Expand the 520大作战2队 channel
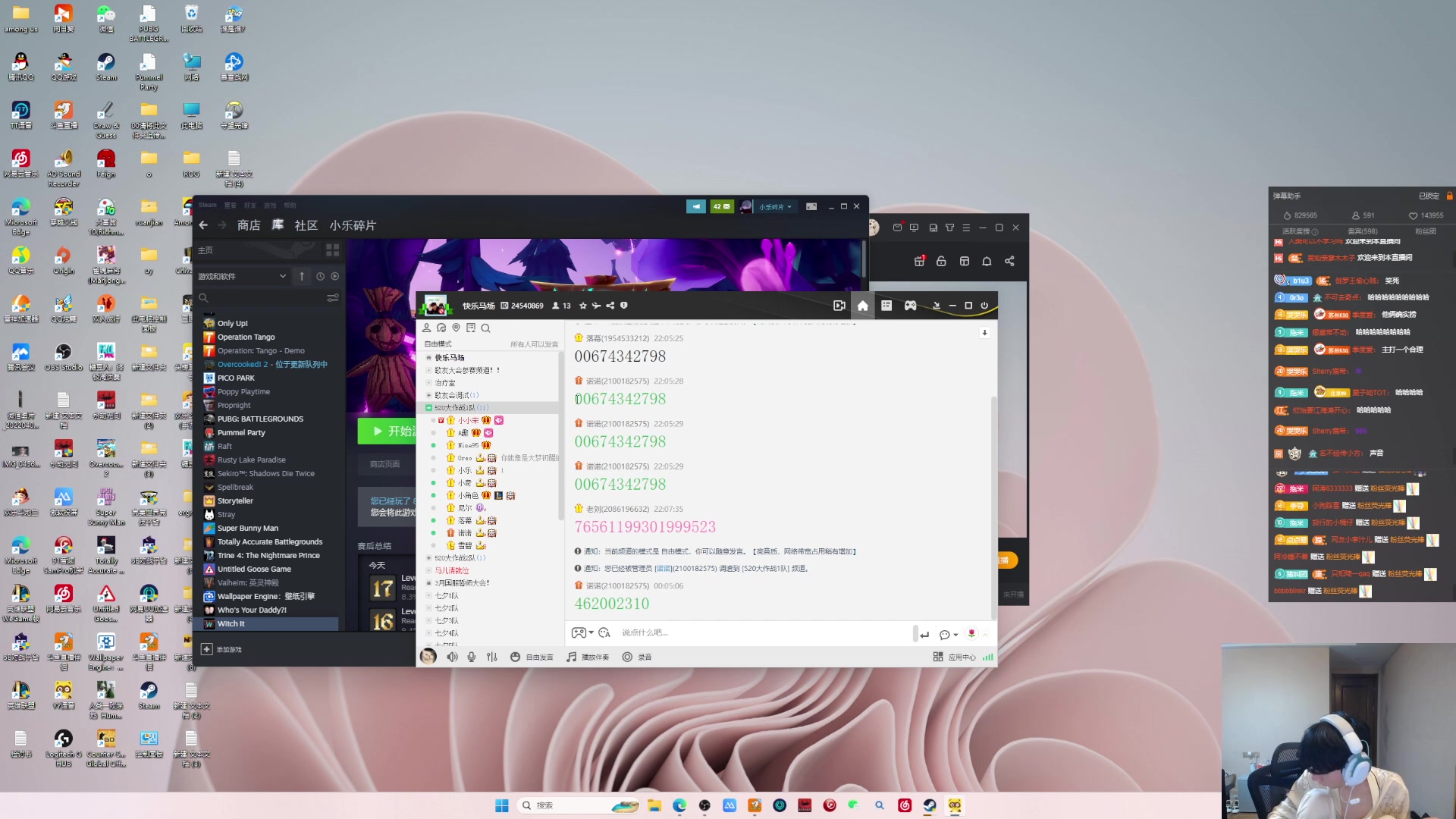The width and height of the screenshot is (1456, 819). (428, 558)
